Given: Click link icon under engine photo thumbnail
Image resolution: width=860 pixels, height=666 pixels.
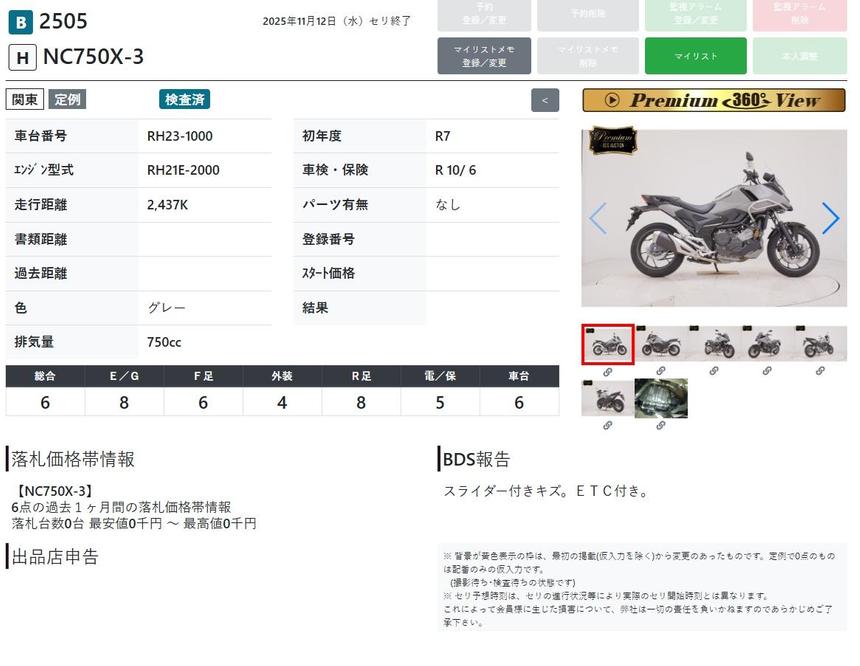Looking at the screenshot, I should click(x=660, y=425).
